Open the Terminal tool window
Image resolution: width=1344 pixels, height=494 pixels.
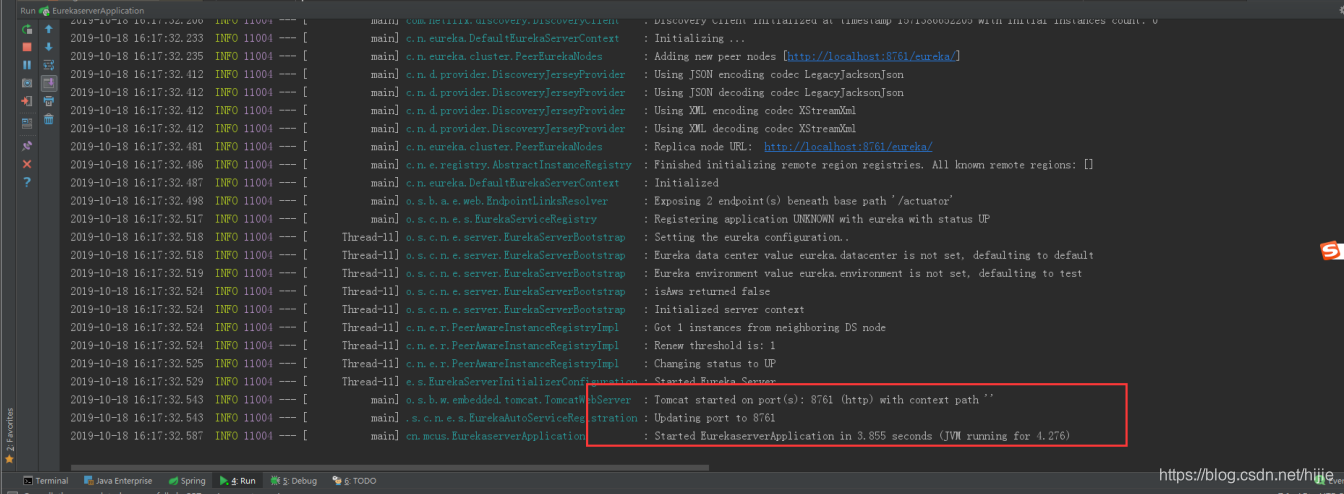(x=45, y=481)
